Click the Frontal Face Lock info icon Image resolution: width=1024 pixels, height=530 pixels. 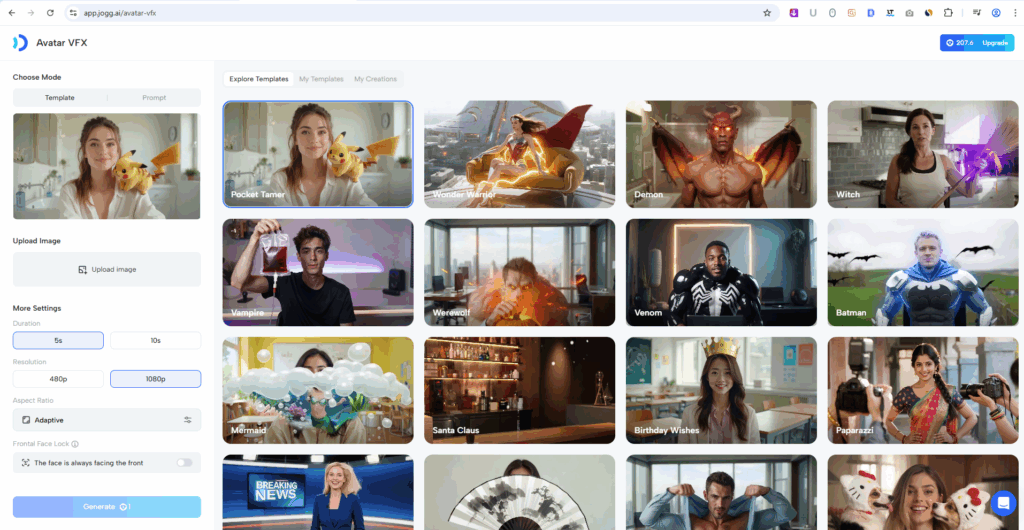75,444
